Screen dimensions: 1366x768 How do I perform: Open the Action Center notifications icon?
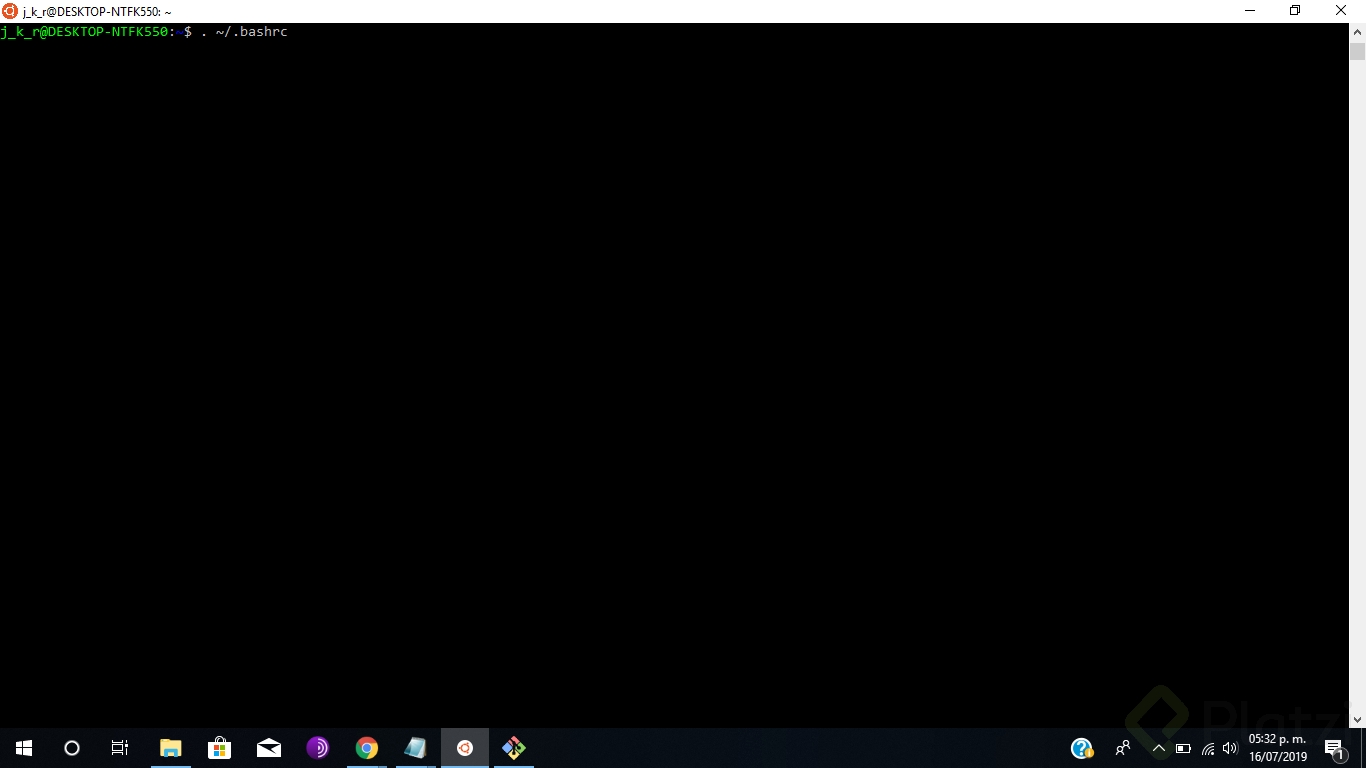[x=1334, y=748]
